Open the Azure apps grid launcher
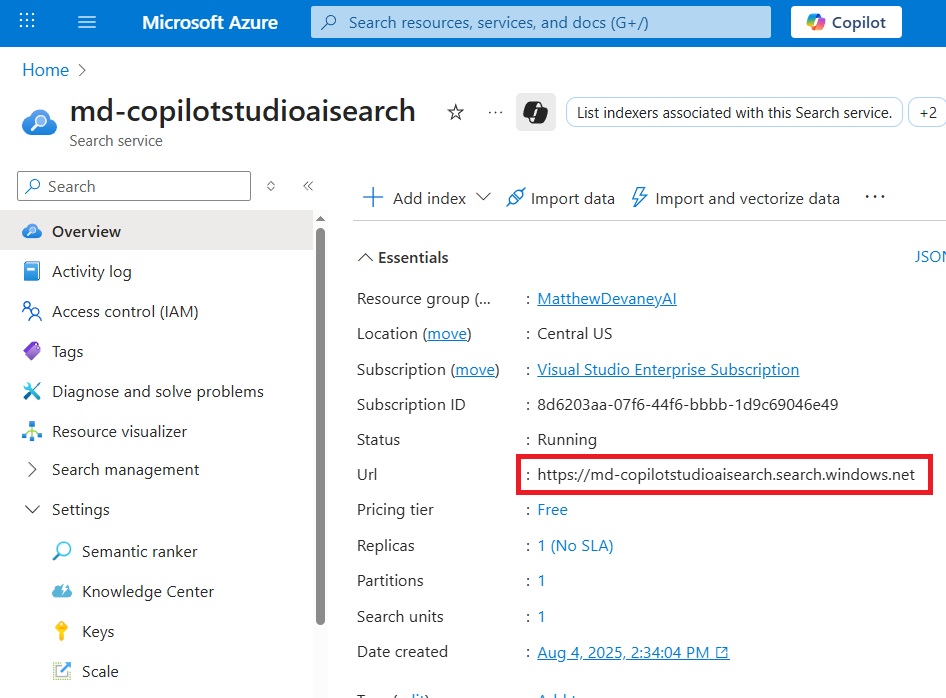The width and height of the screenshot is (946, 698). coord(27,22)
